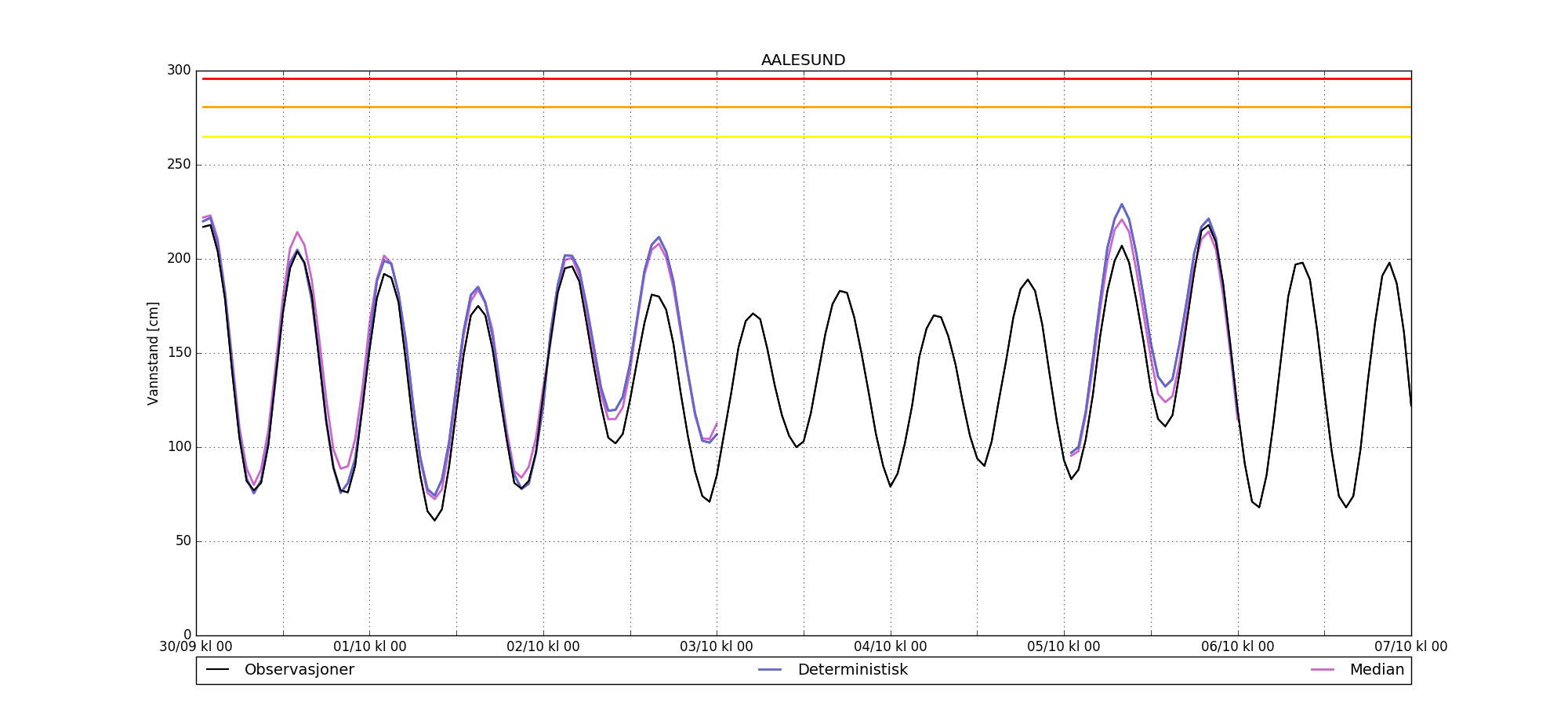Click the 50 y-axis tick label
Image resolution: width=1568 pixels, height=706 pixels.
tap(182, 541)
